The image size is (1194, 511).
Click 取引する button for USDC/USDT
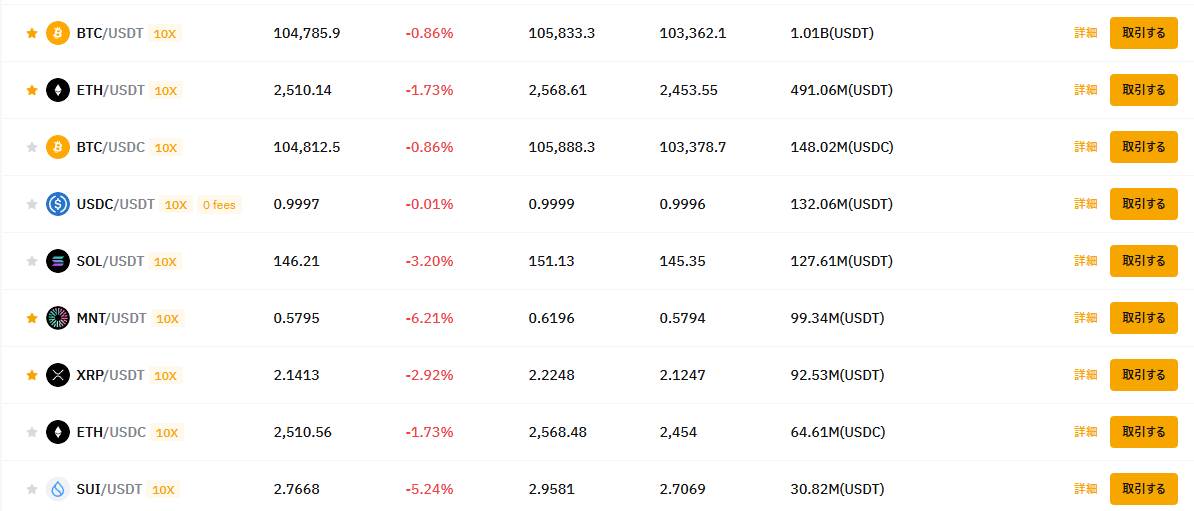point(1144,204)
